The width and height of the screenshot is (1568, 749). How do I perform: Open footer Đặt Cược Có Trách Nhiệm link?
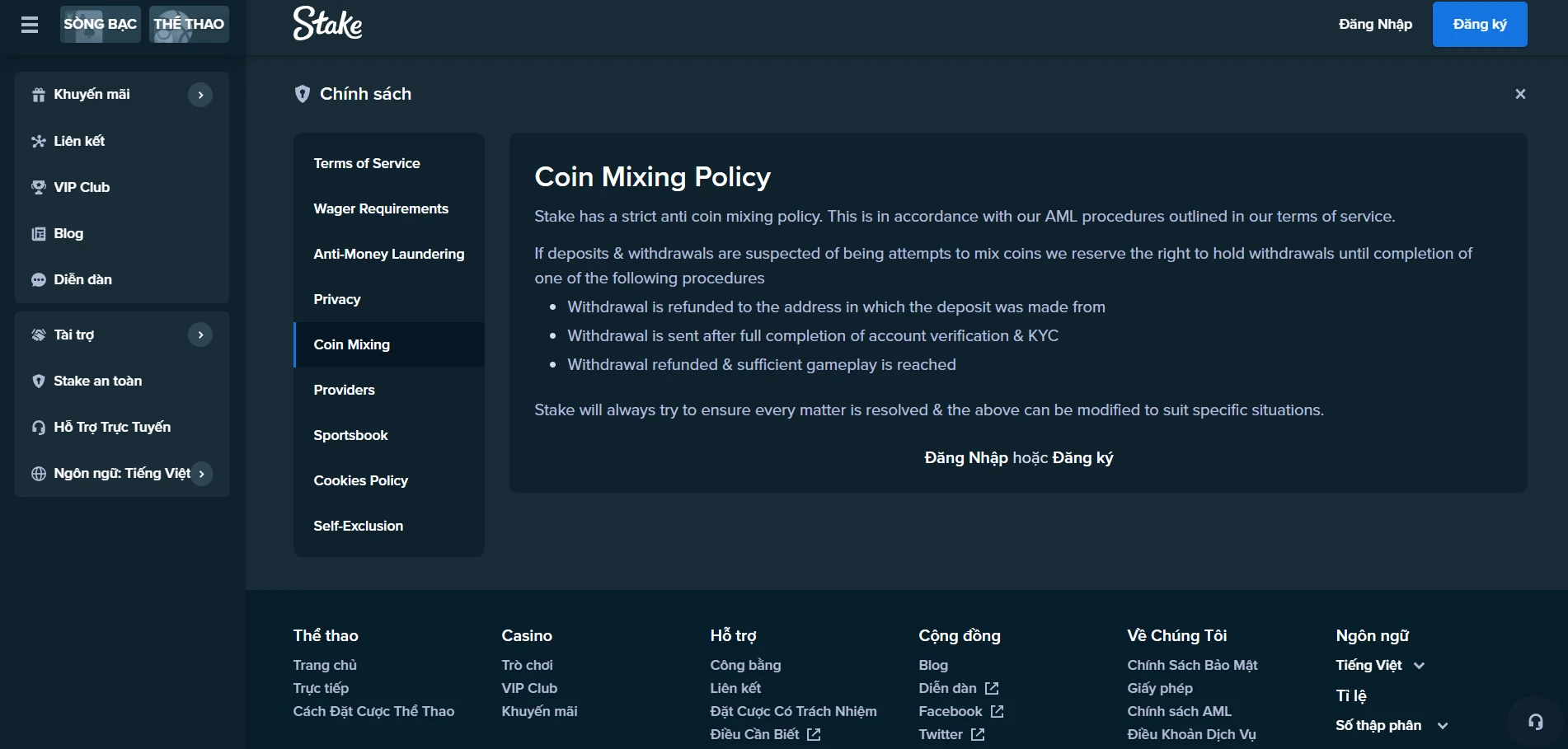(793, 711)
